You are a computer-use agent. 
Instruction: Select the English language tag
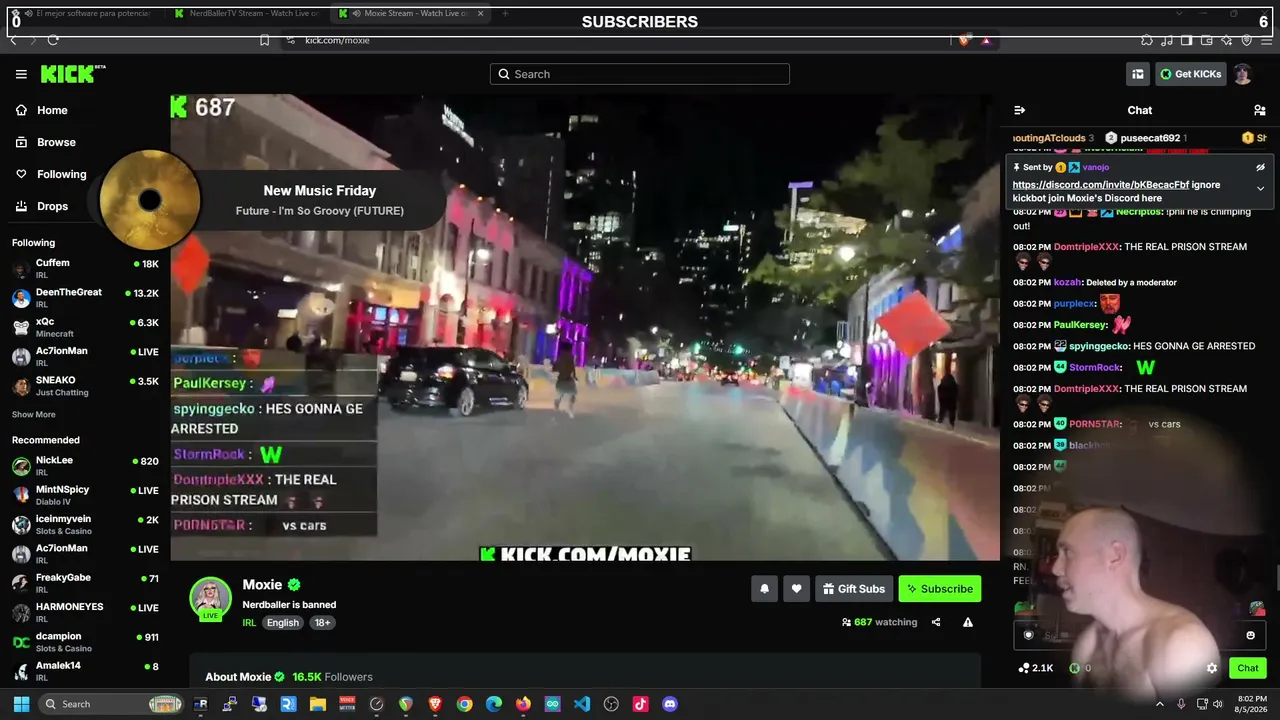point(282,623)
